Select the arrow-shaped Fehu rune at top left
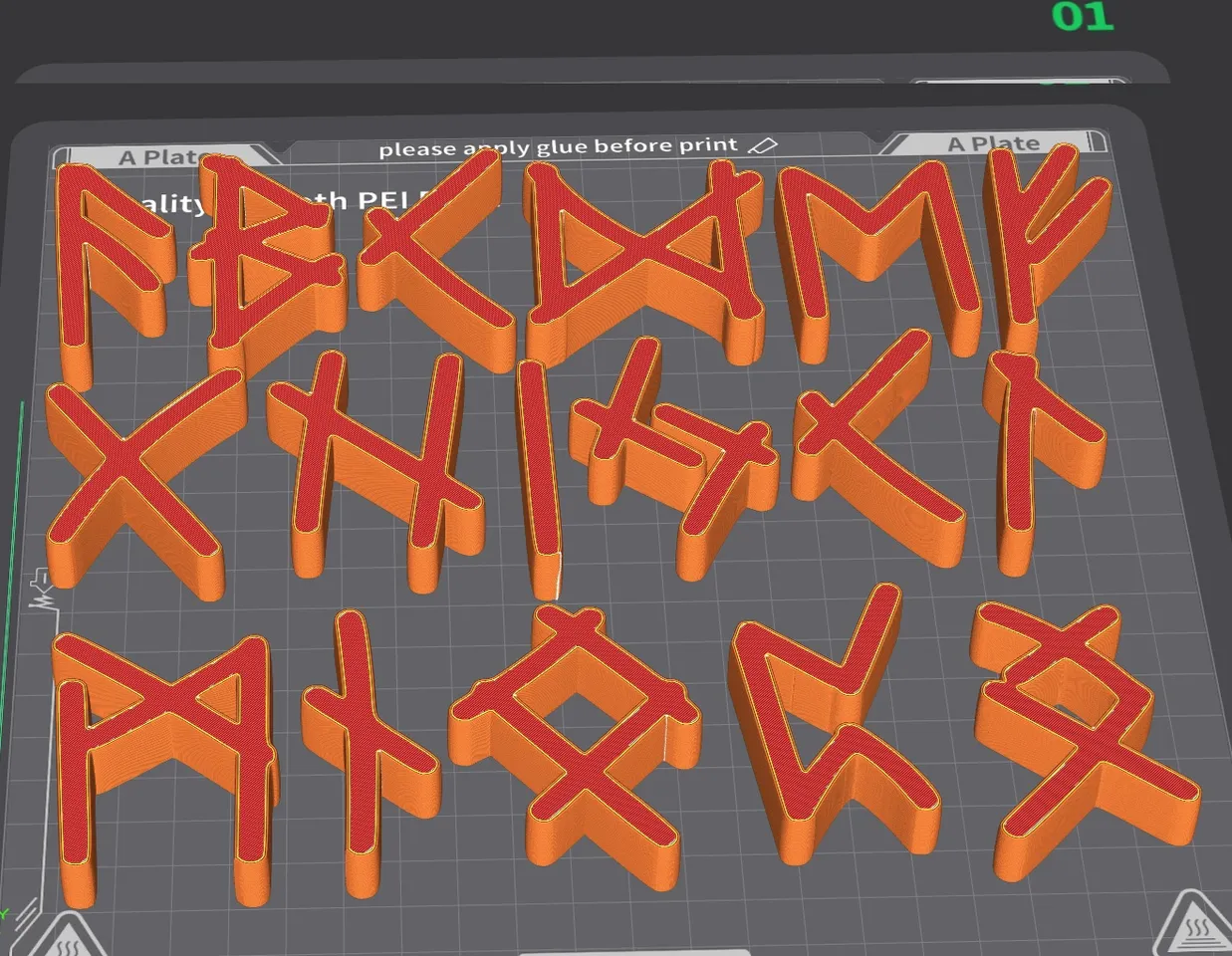Viewport: 1232px width, 956px height. (x=110, y=249)
